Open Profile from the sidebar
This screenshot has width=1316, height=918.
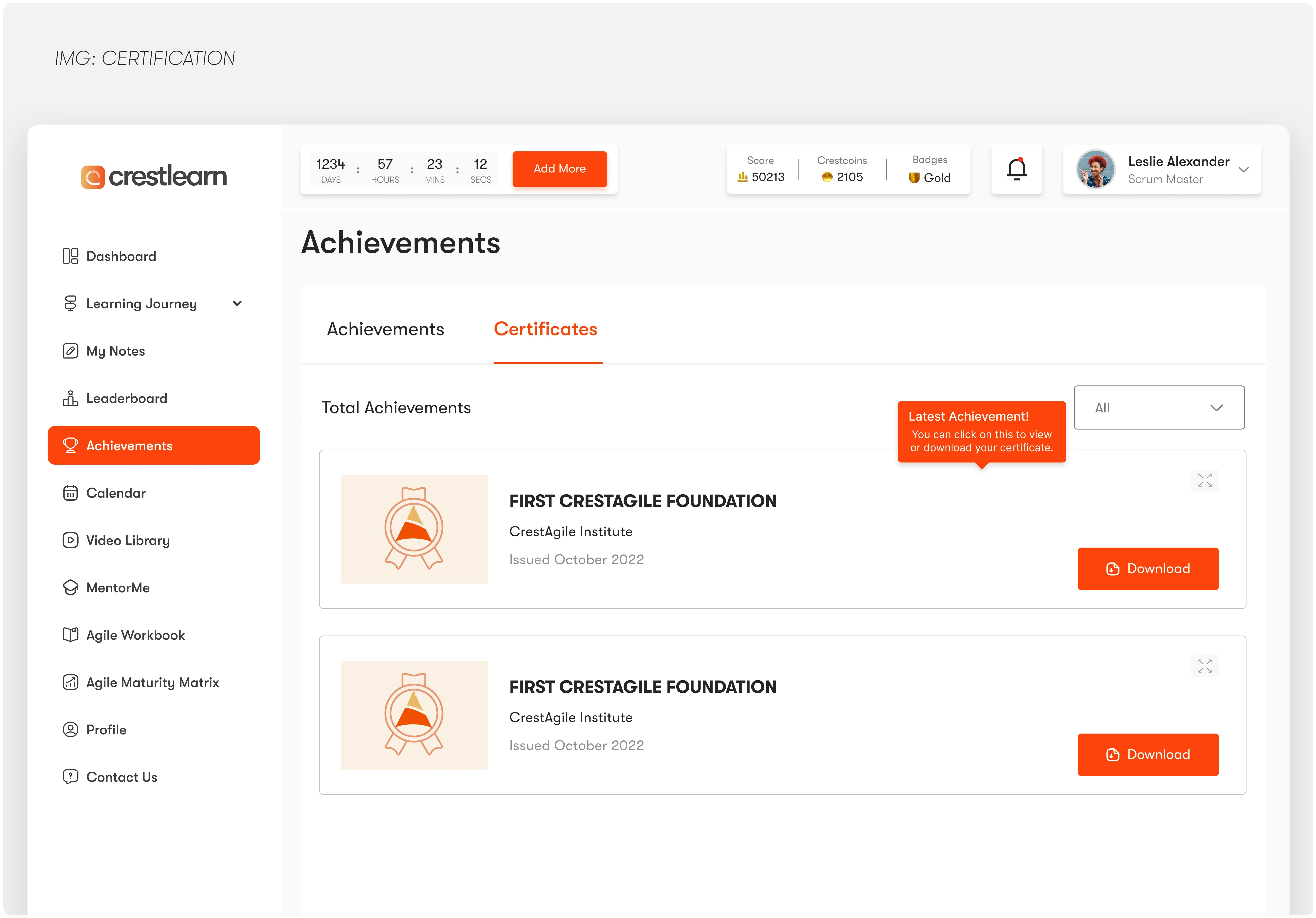click(154, 729)
